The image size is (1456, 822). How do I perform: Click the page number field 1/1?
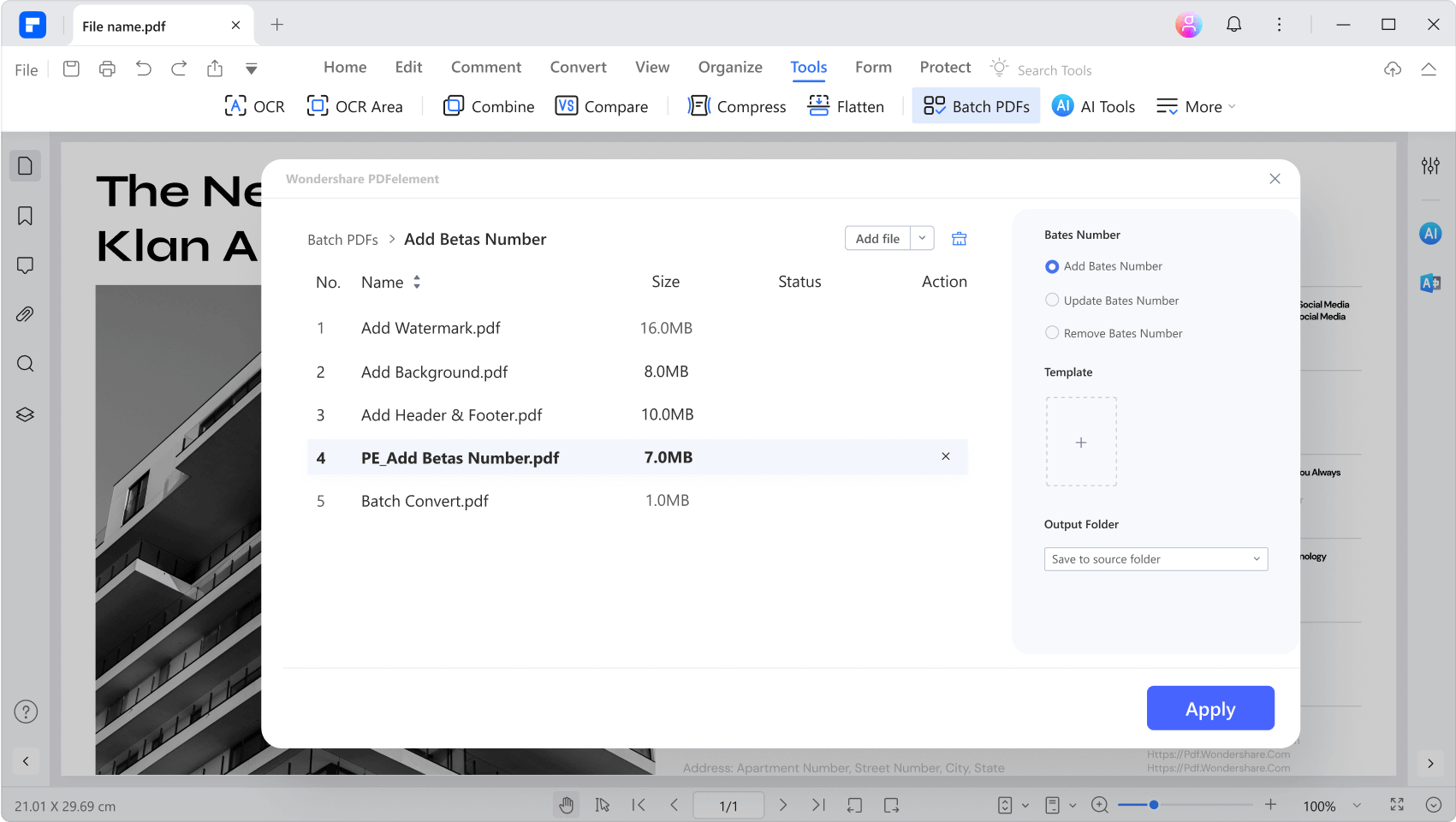pyautogui.click(x=728, y=806)
